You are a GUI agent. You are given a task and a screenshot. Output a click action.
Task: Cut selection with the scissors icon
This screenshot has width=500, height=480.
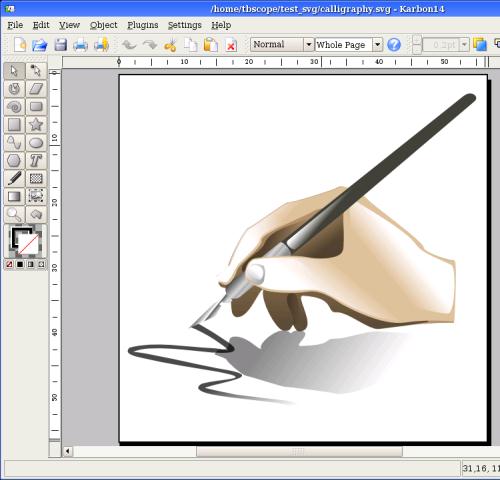(170, 45)
